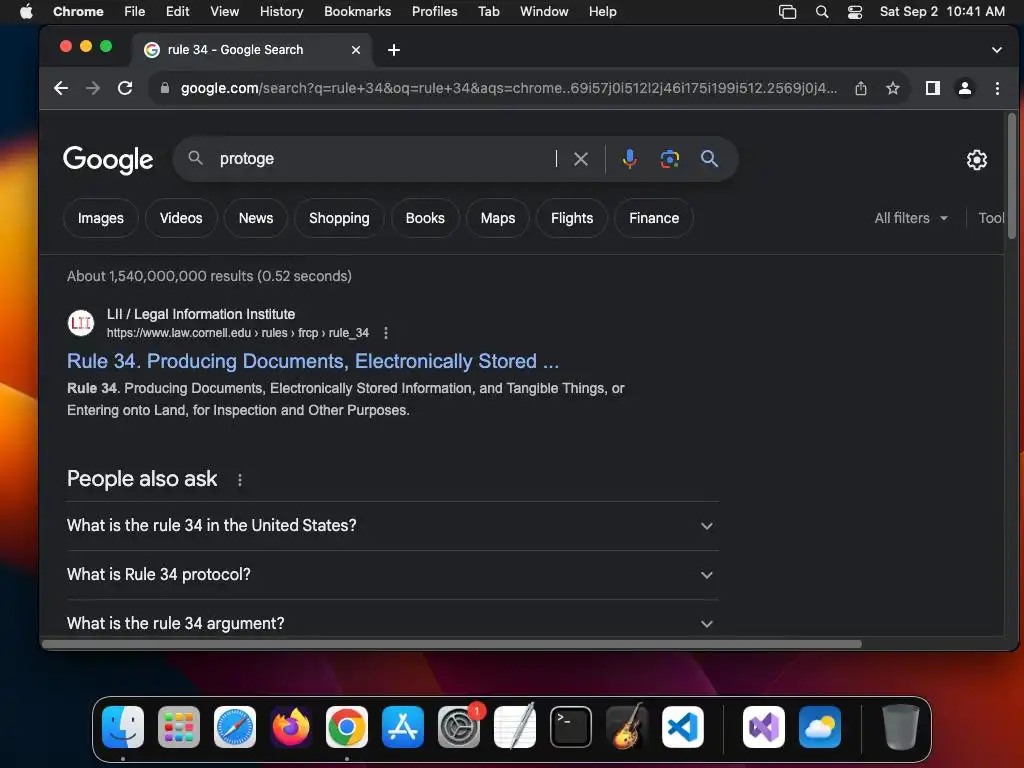This screenshot has width=1024, height=768.
Task: Launch Firefox from the dock
Action: click(291, 727)
